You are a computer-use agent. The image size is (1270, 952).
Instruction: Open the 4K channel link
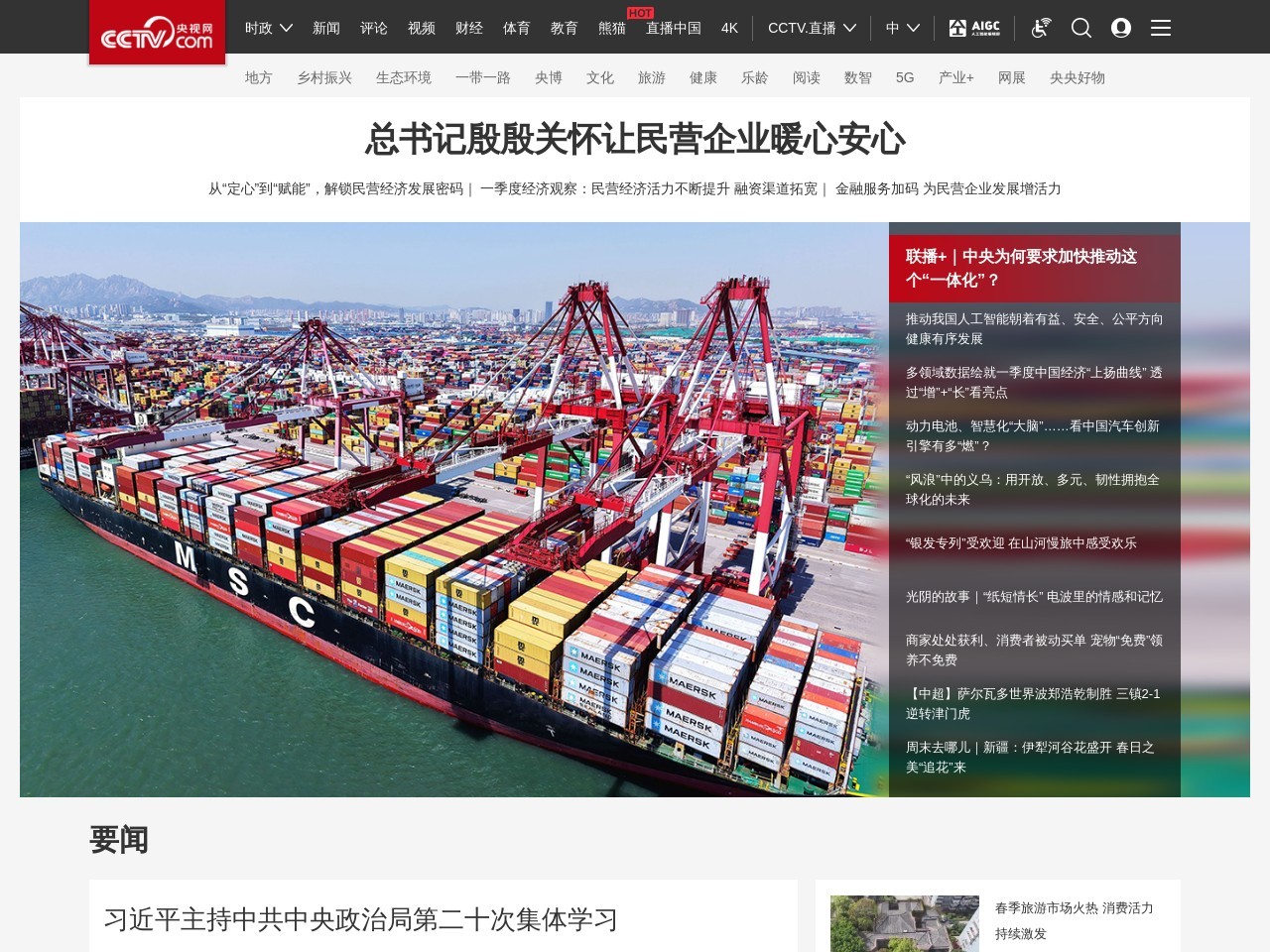coord(729,28)
